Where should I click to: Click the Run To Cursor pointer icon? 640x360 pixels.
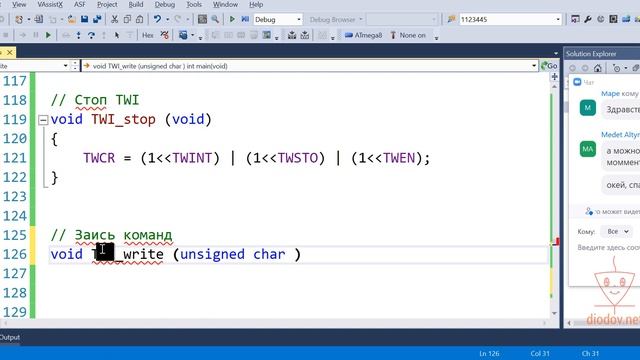click(117, 36)
